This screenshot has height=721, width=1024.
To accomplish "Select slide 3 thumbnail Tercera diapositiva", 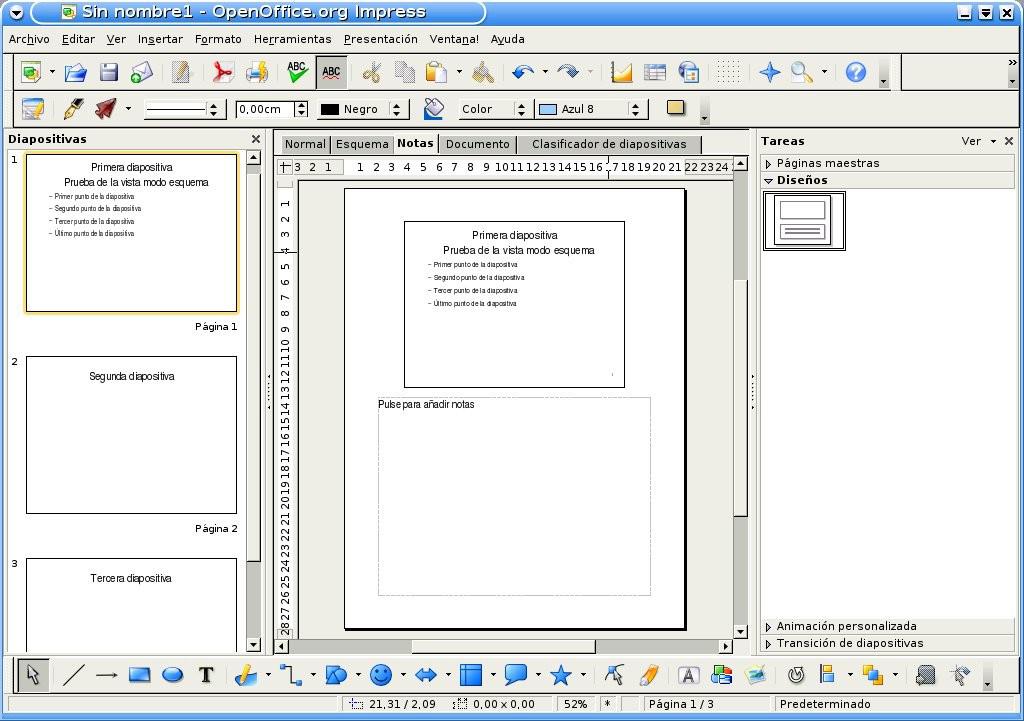I will click(131, 604).
